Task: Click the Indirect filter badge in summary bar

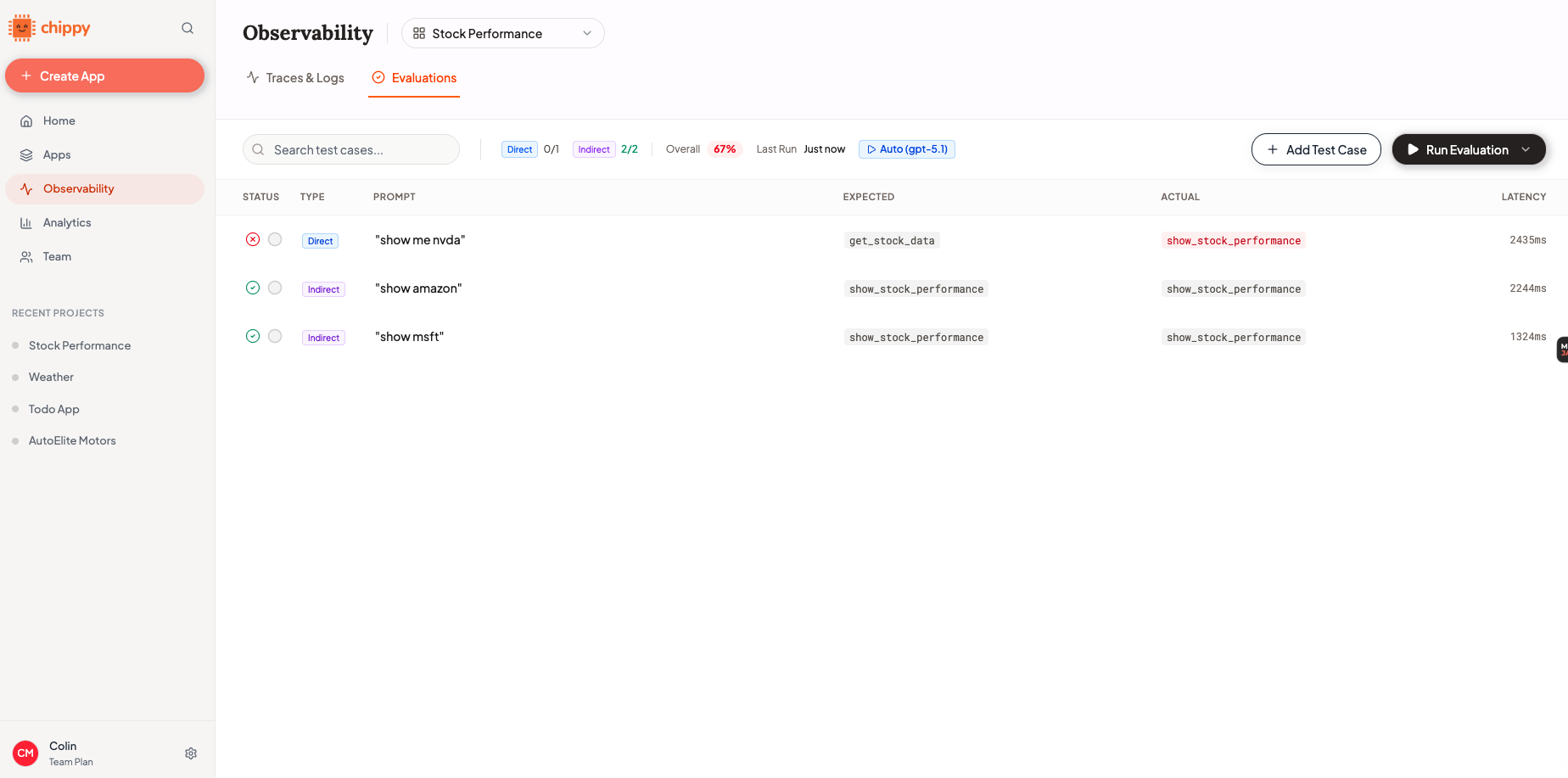Action: pos(594,149)
